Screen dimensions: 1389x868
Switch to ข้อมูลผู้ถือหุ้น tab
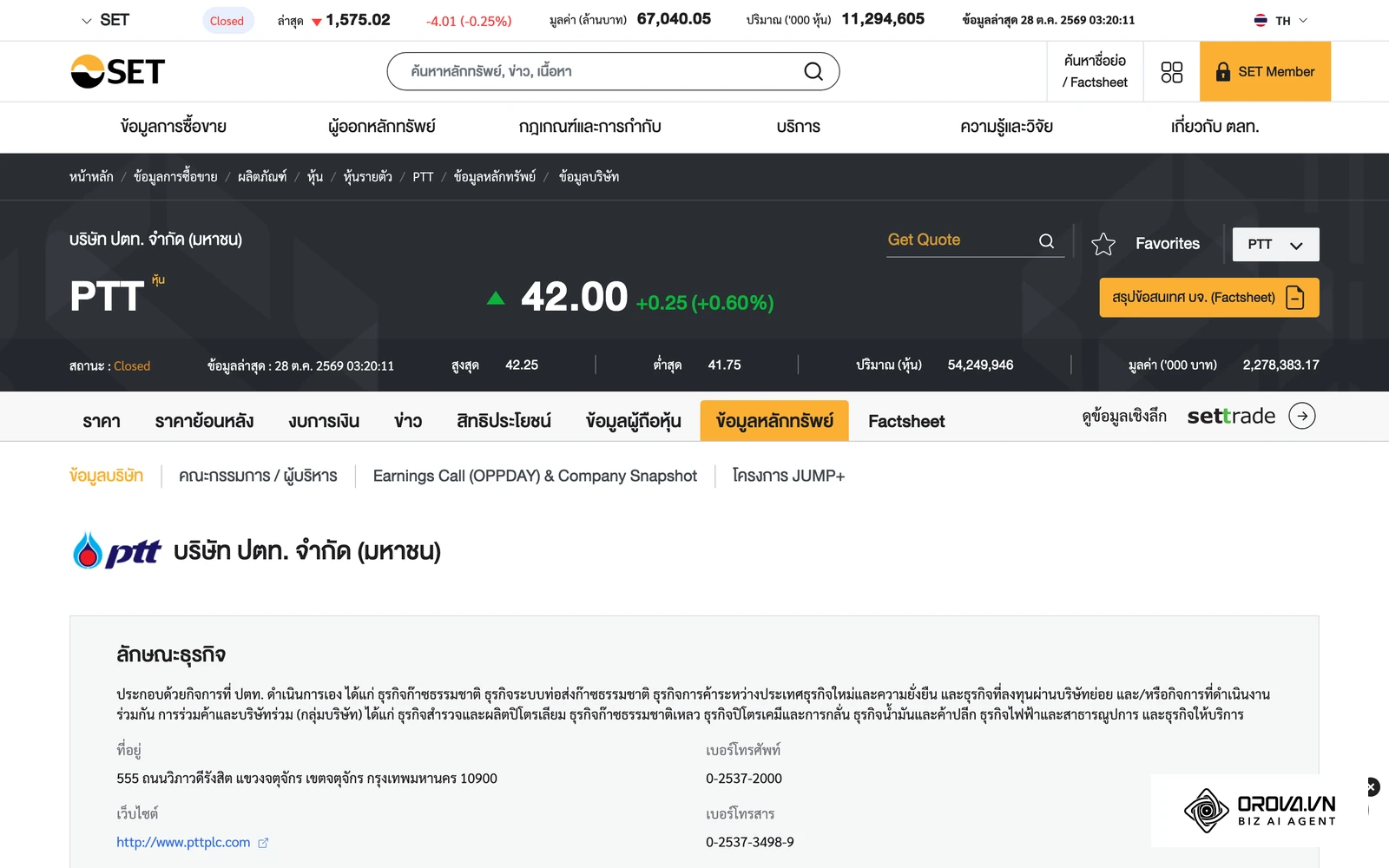[x=633, y=421]
